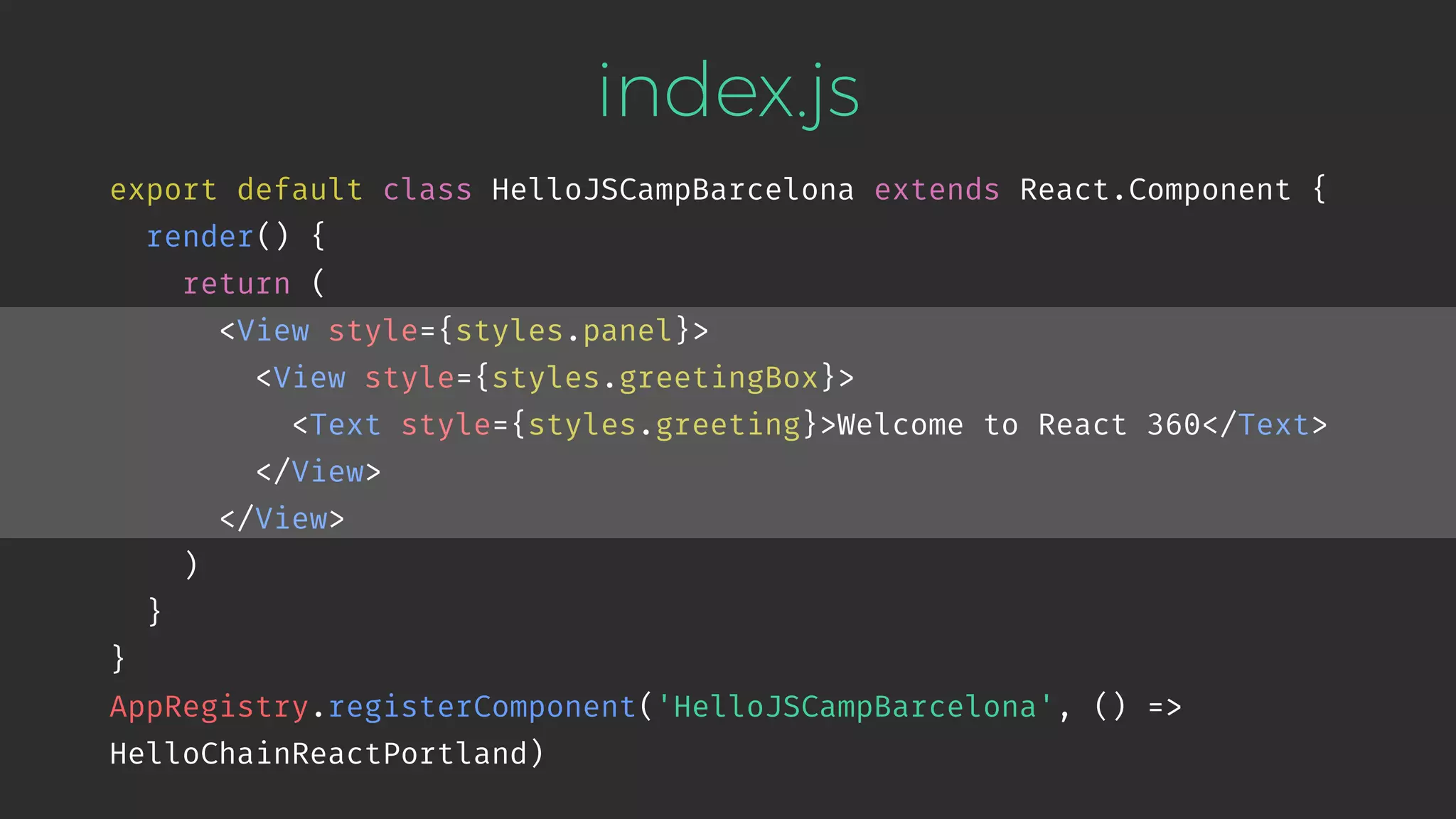
Task: Click the inner closing '</View>' tag
Action: (318, 471)
